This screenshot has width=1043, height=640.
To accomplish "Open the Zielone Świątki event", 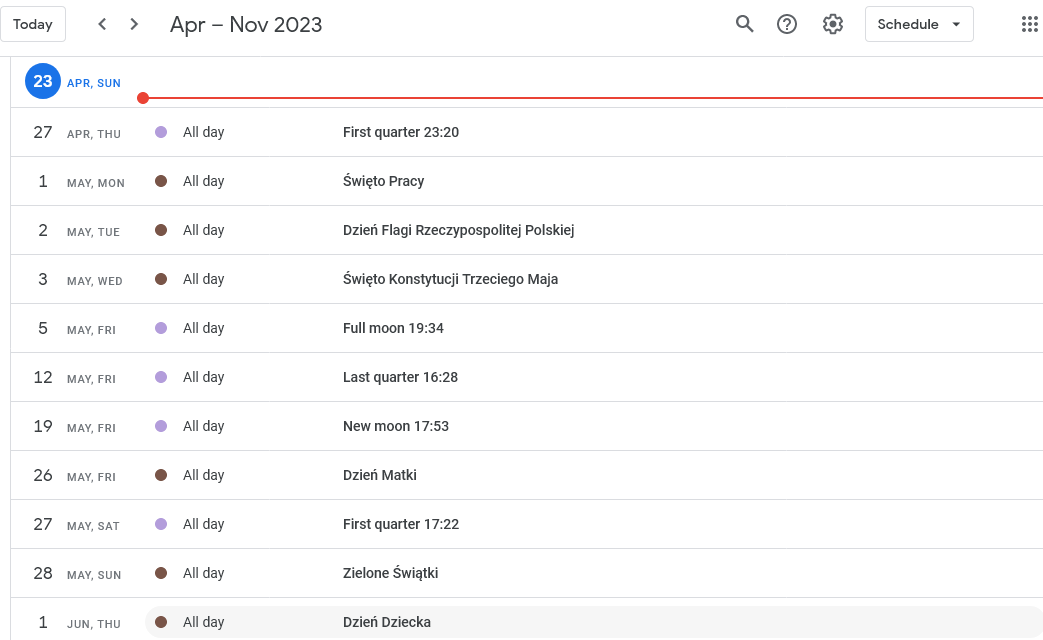I will click(390, 573).
